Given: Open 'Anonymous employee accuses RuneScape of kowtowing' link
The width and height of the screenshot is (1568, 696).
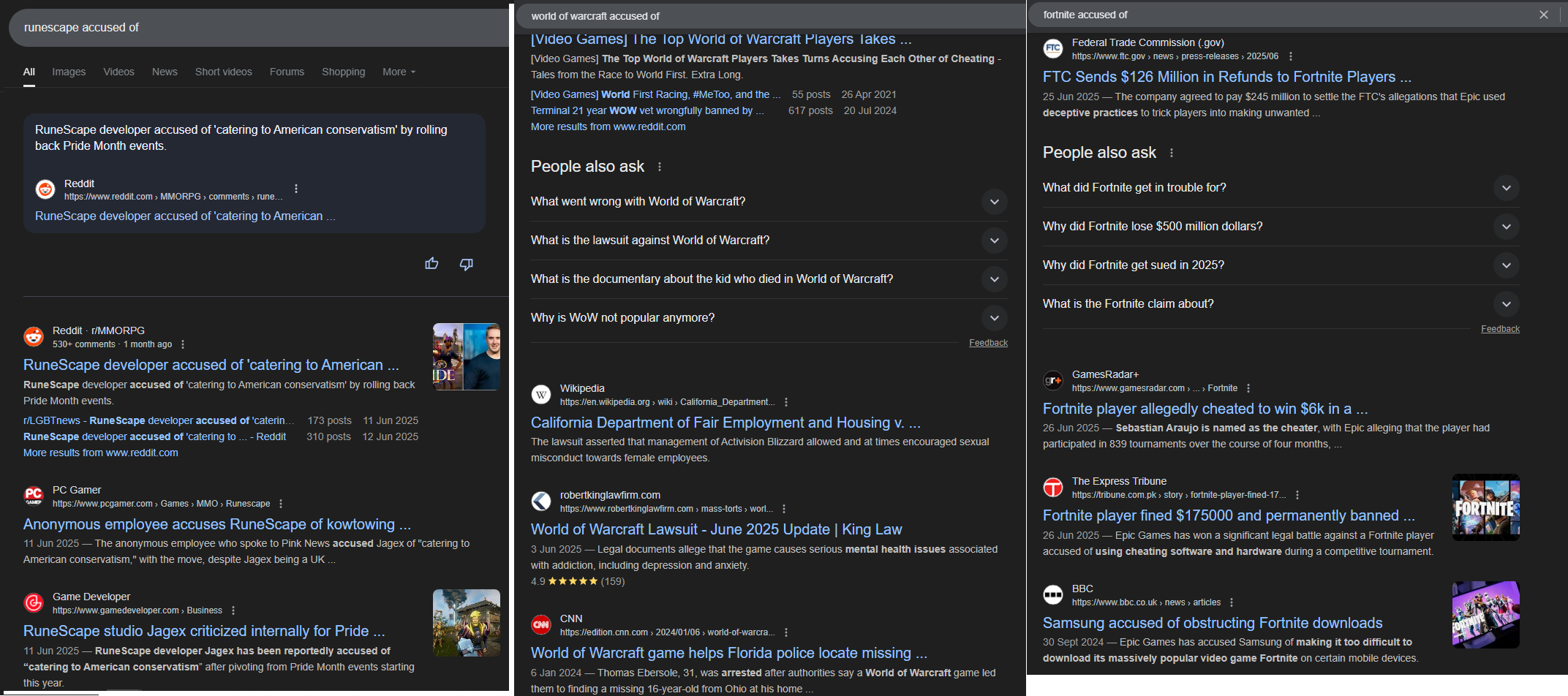Looking at the screenshot, I should click(x=217, y=524).
